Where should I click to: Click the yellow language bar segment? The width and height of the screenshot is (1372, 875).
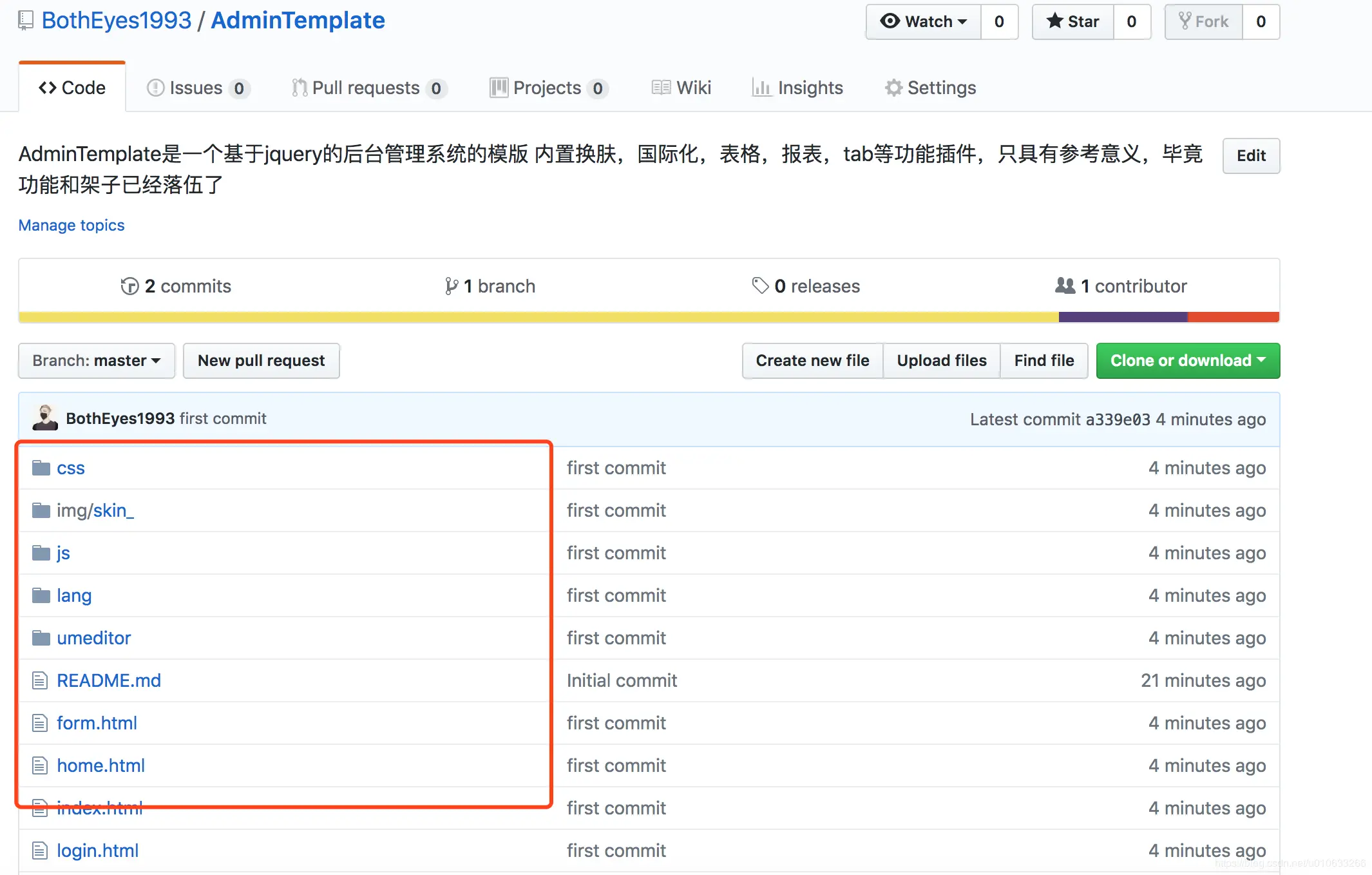pos(538,317)
